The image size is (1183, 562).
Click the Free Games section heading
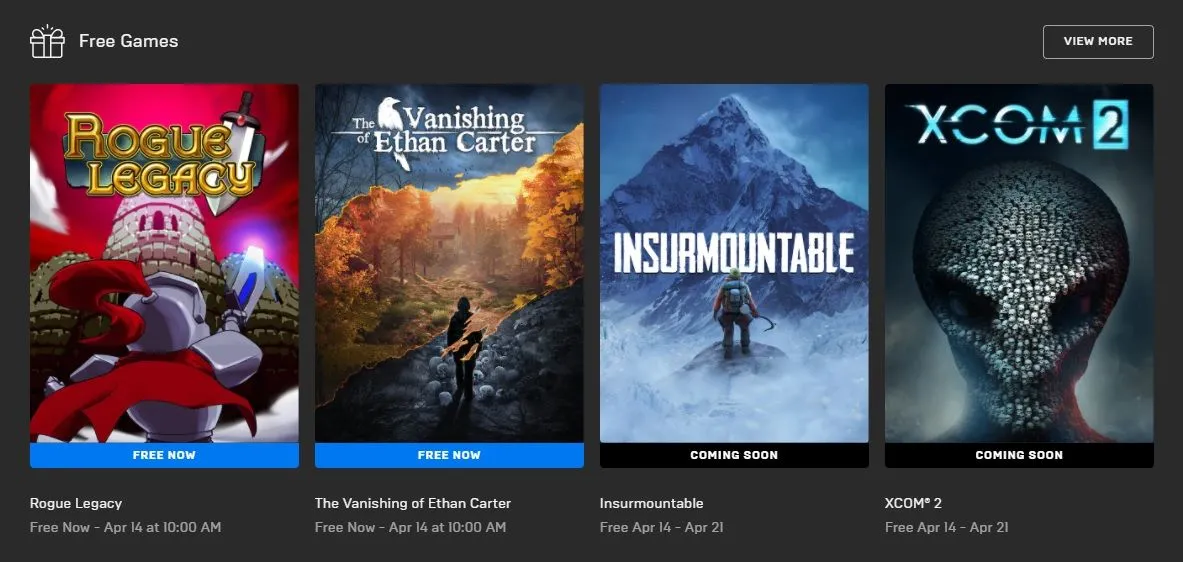coord(128,41)
